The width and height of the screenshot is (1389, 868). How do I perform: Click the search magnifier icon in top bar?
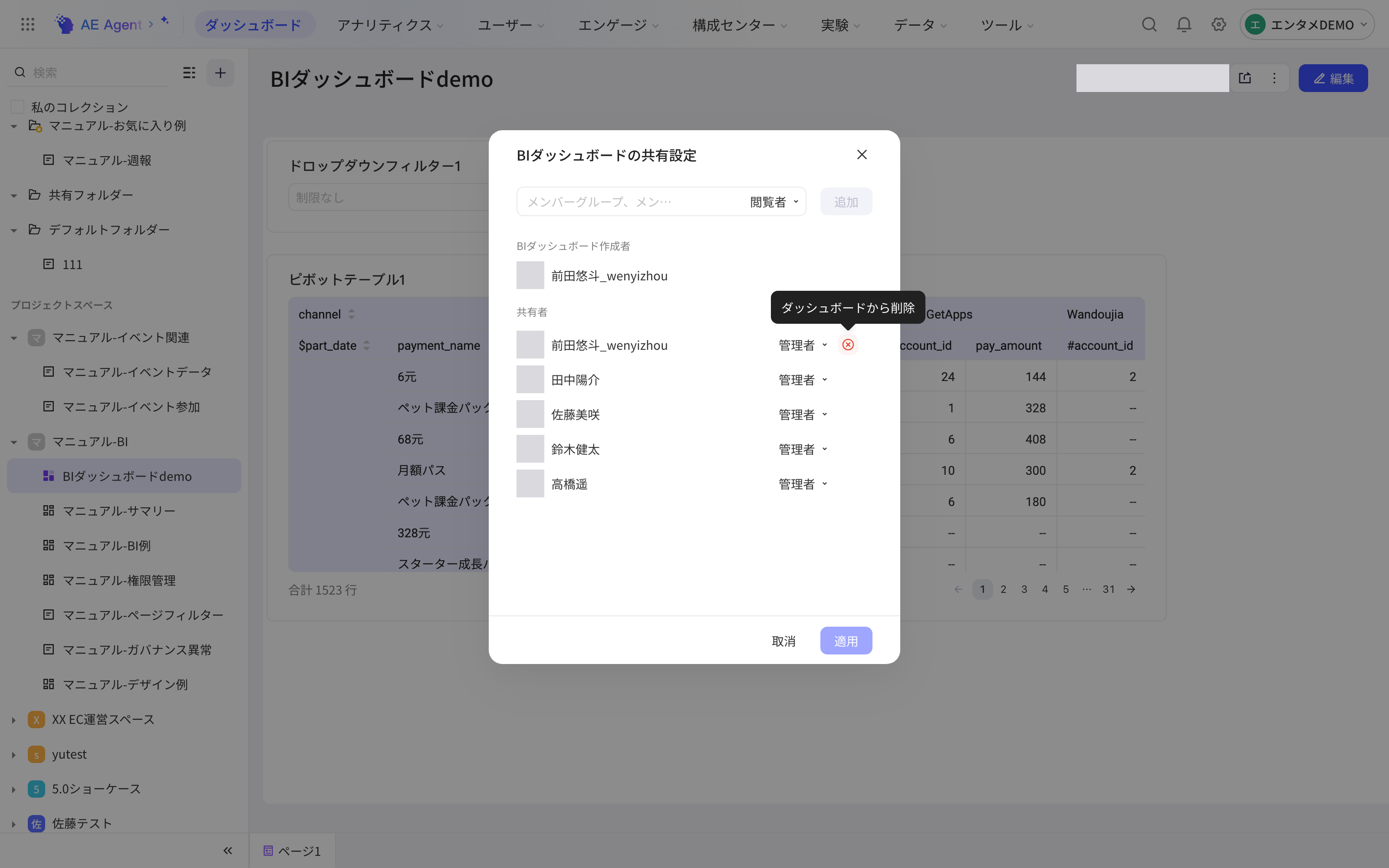coord(1149,25)
